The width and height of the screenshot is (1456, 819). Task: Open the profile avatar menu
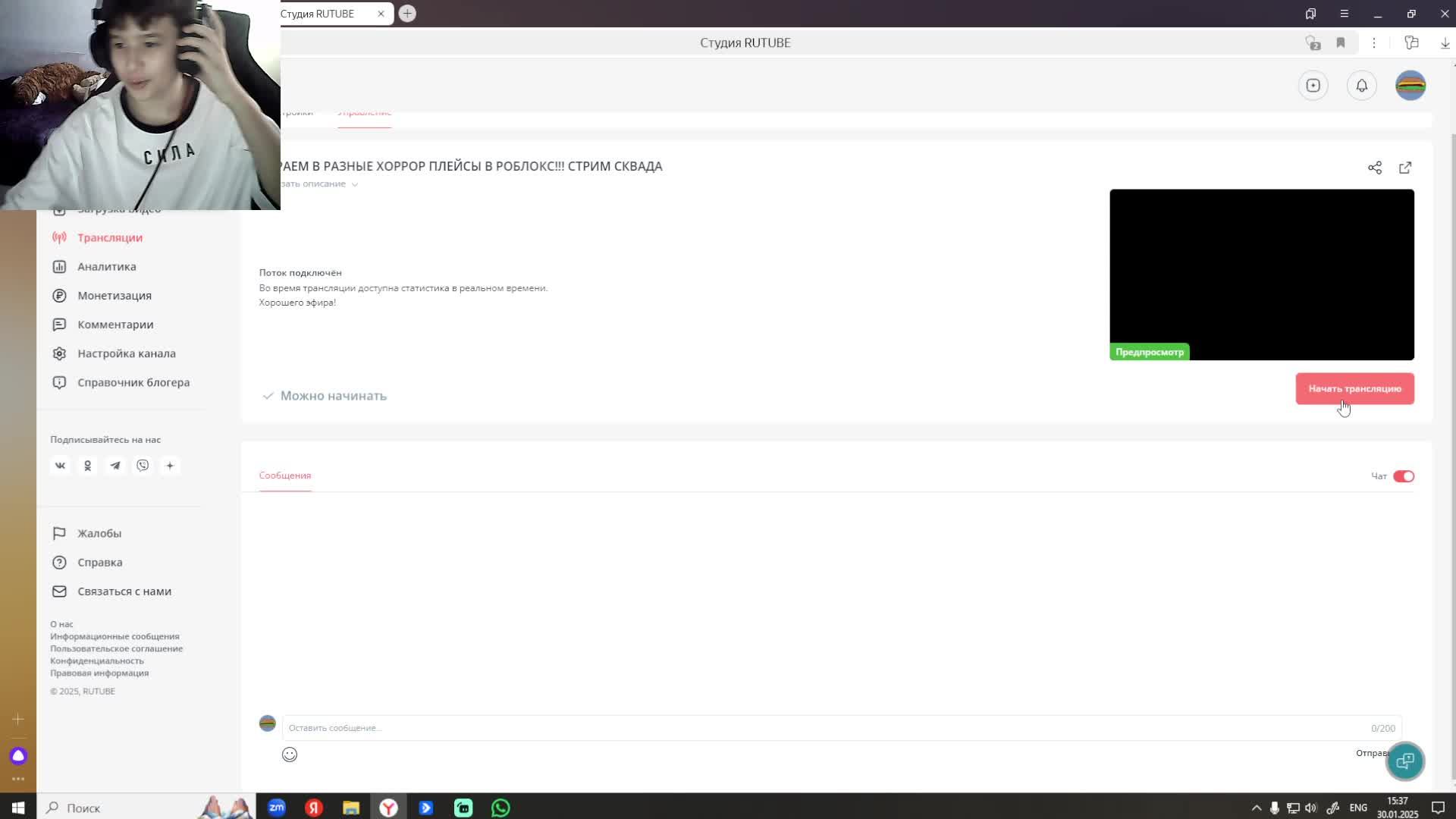coord(1410,86)
